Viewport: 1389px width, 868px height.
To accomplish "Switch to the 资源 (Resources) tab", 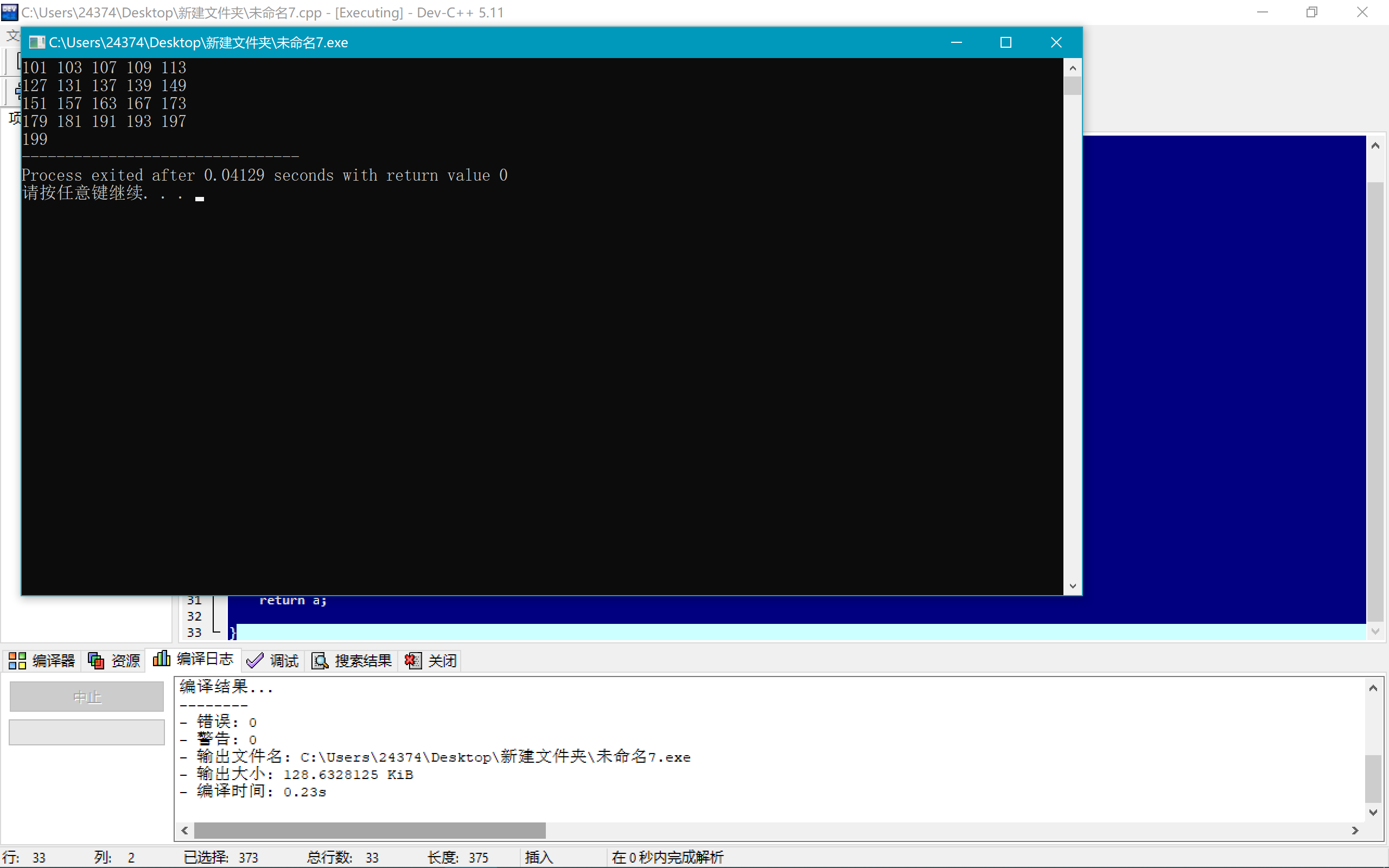I will (114, 661).
